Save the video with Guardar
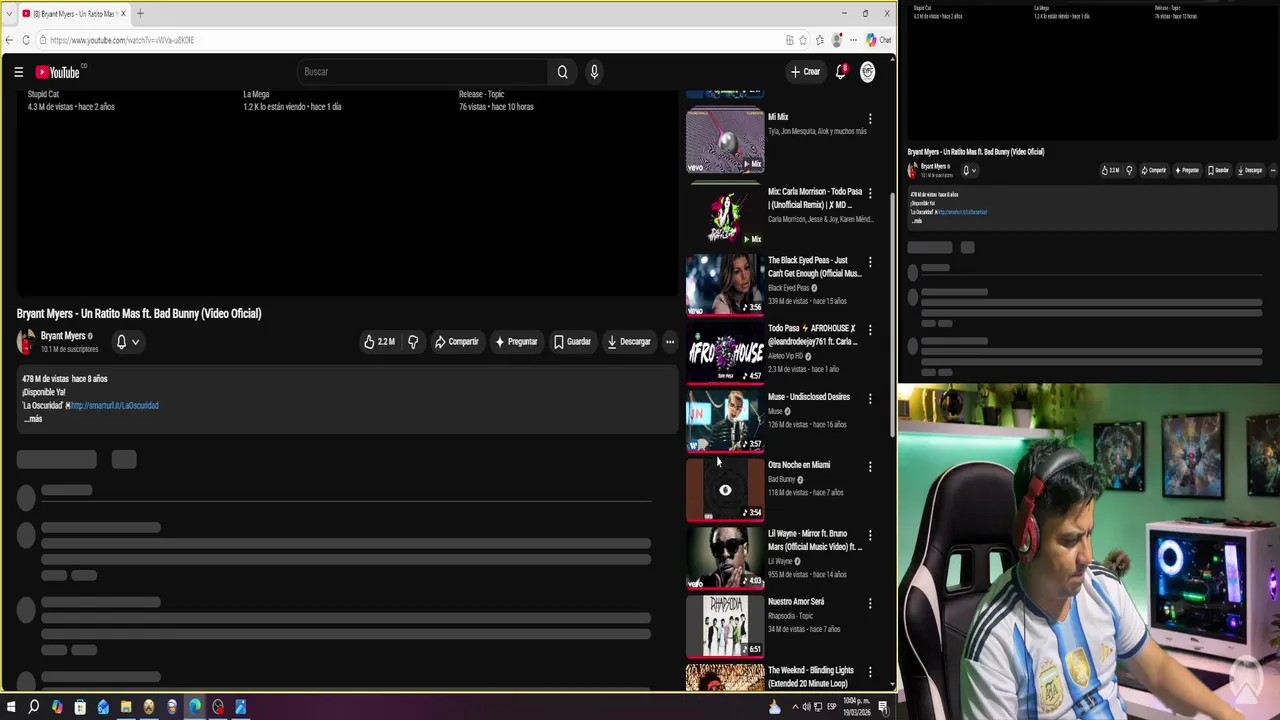The width and height of the screenshot is (1280, 720). coord(572,342)
